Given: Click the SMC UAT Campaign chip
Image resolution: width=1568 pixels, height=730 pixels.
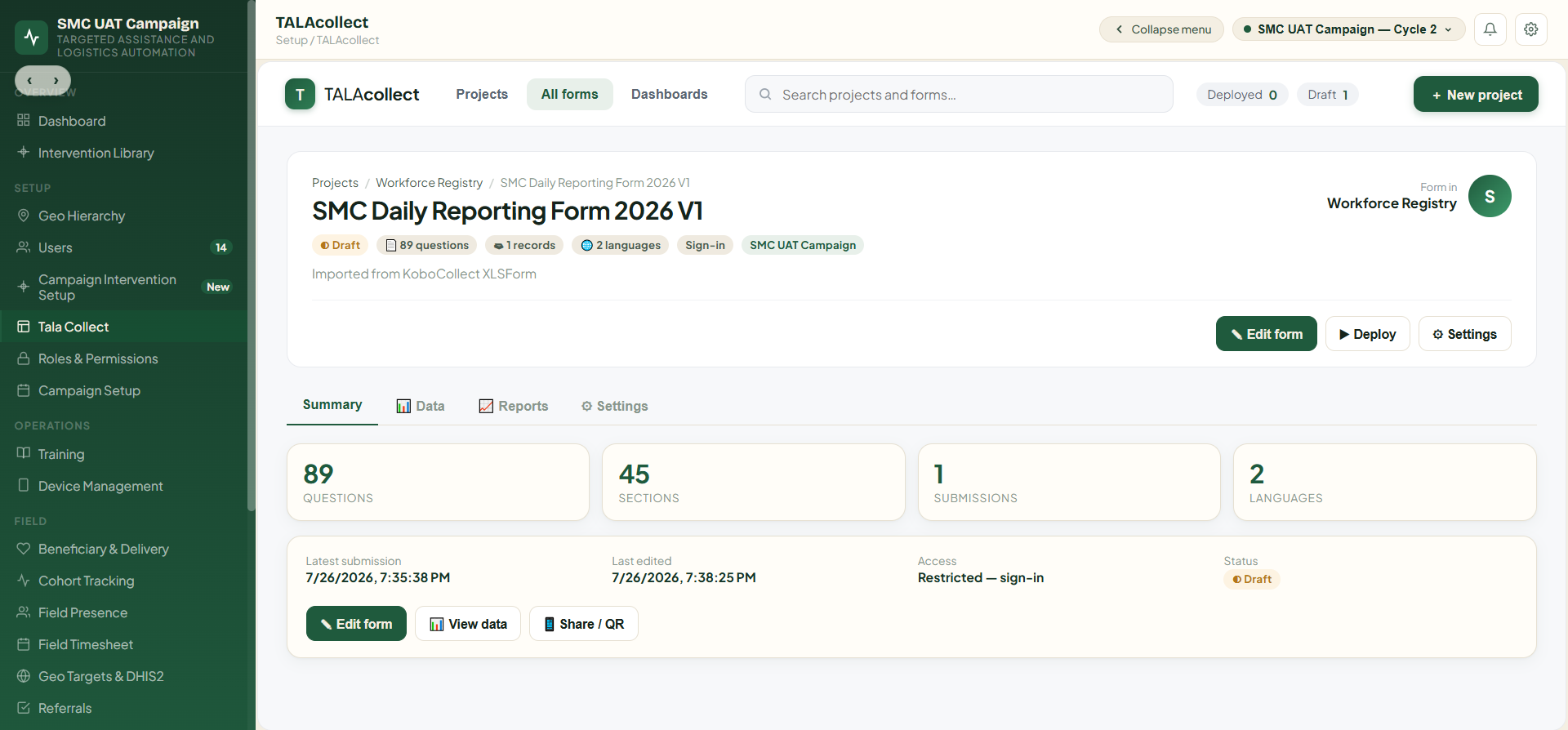Looking at the screenshot, I should pyautogui.click(x=803, y=245).
